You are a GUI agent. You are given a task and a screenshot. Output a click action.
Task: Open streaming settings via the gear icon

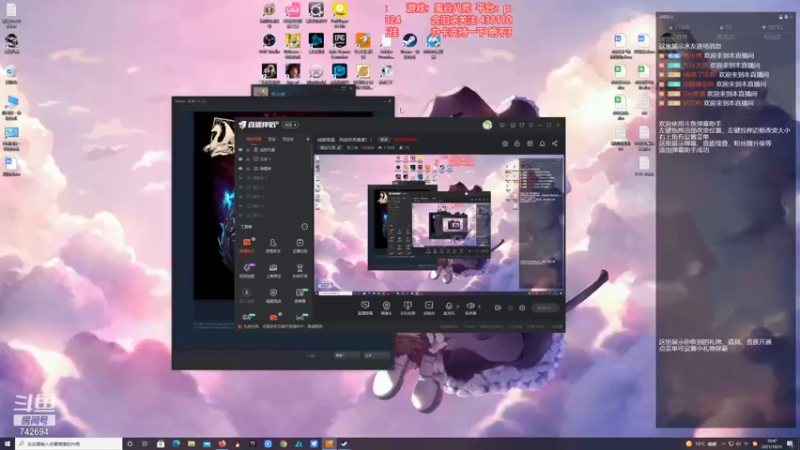pyautogui.click(x=522, y=308)
